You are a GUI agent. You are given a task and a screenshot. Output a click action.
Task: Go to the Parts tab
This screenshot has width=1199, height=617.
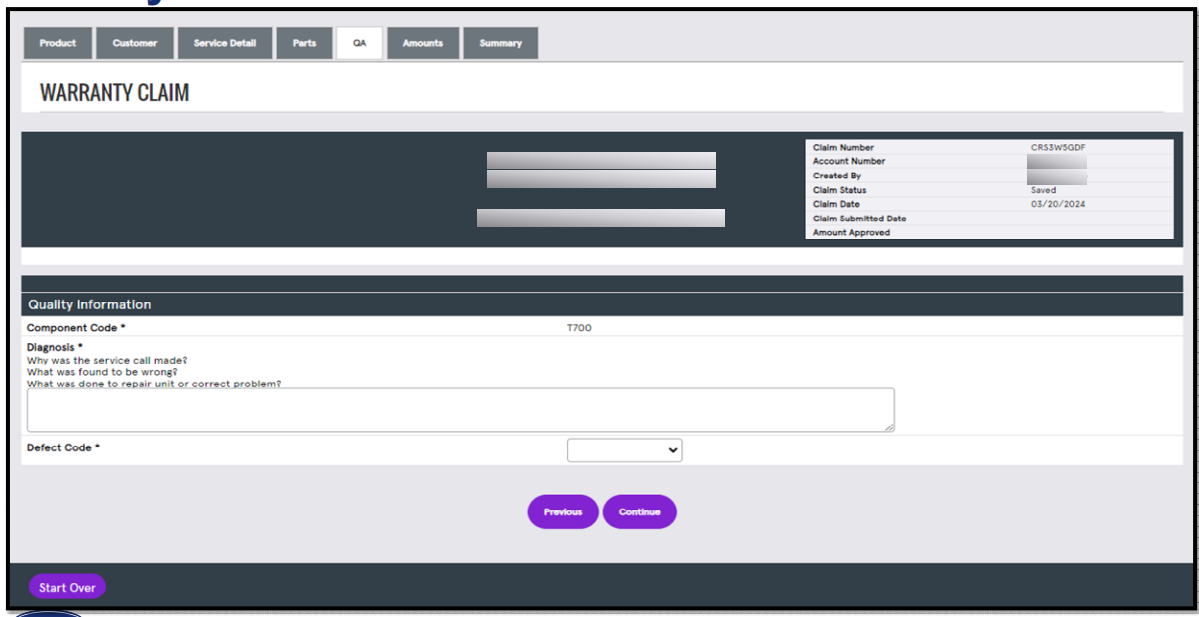click(304, 42)
